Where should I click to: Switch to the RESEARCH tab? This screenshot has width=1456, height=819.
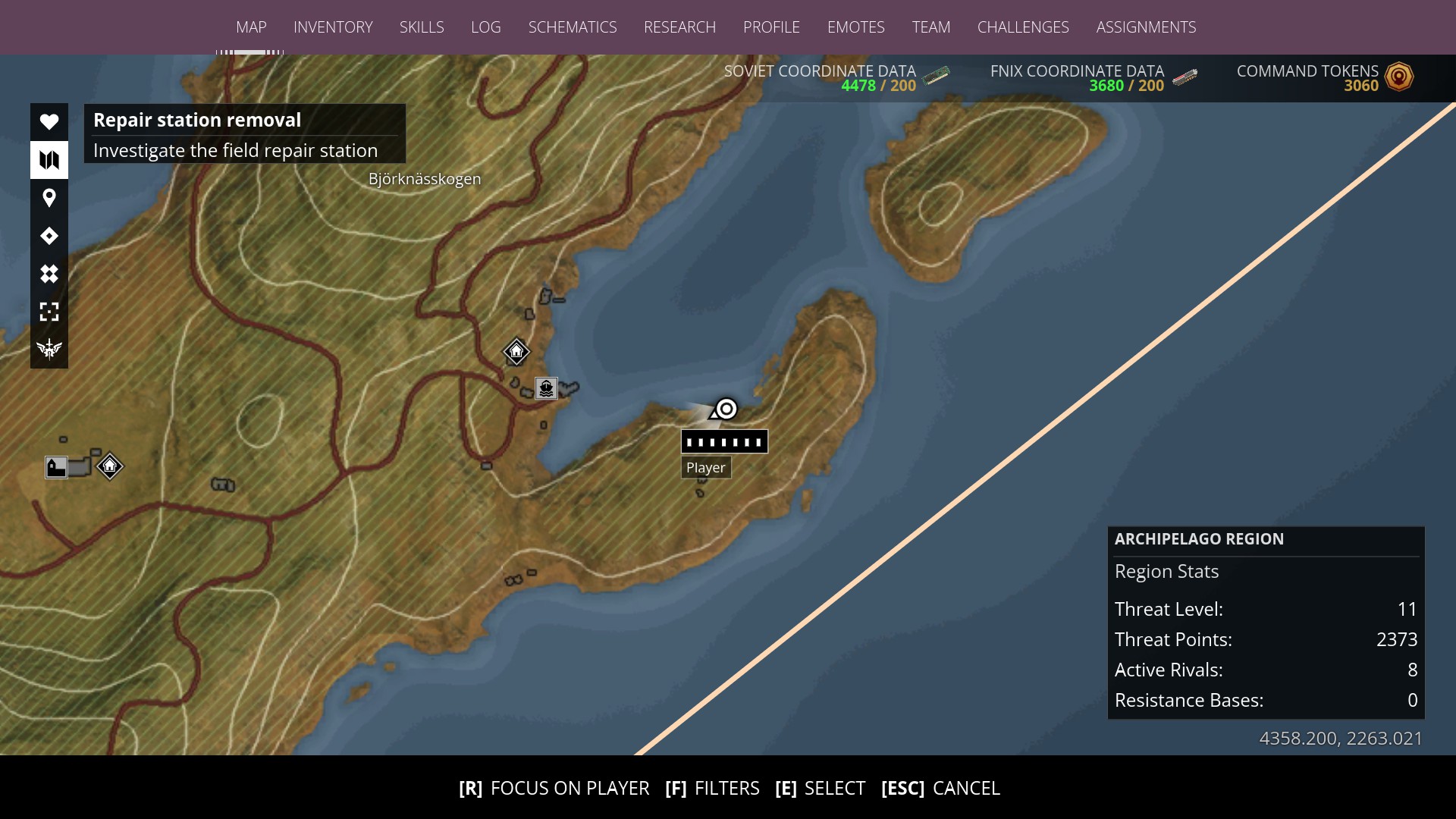coord(679,27)
